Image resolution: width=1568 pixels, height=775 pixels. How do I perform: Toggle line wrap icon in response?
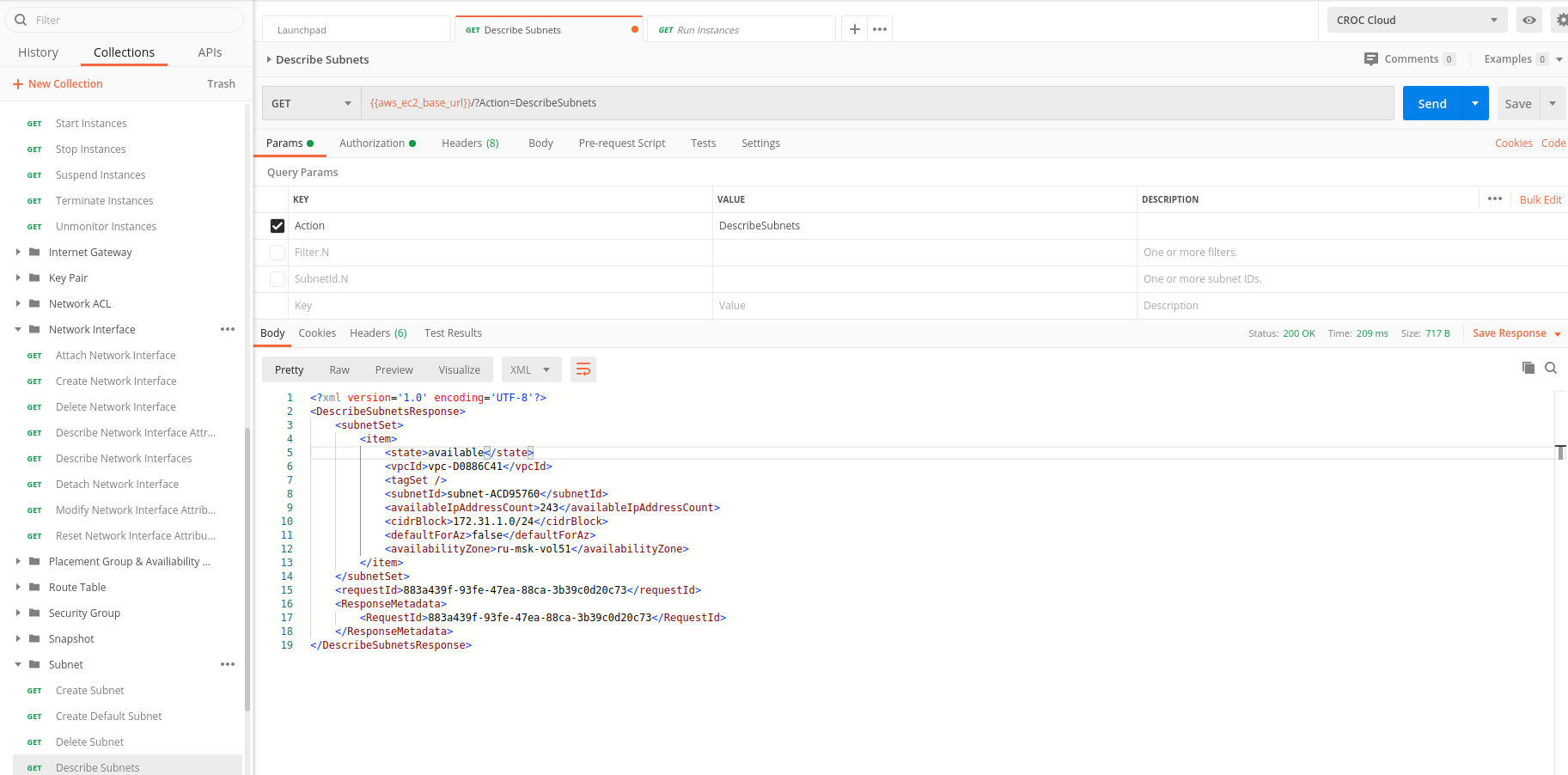(x=583, y=369)
